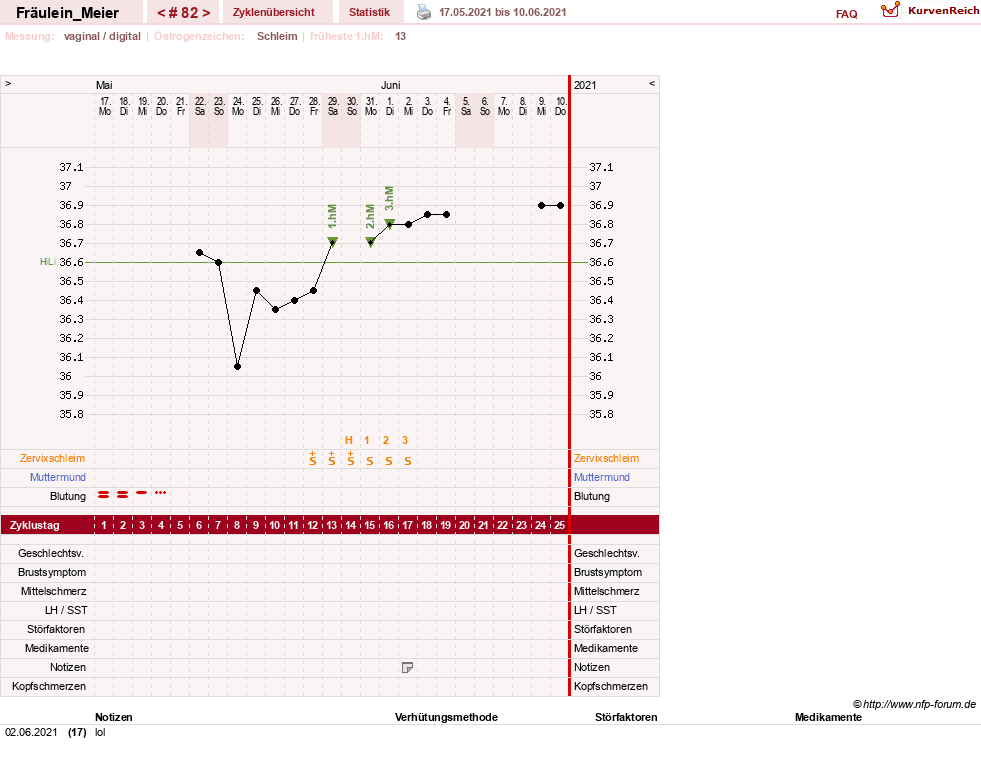Viewport: 981px width, 776px height.
Task: Click the note date 02.06.2021
Action: click(x=31, y=732)
